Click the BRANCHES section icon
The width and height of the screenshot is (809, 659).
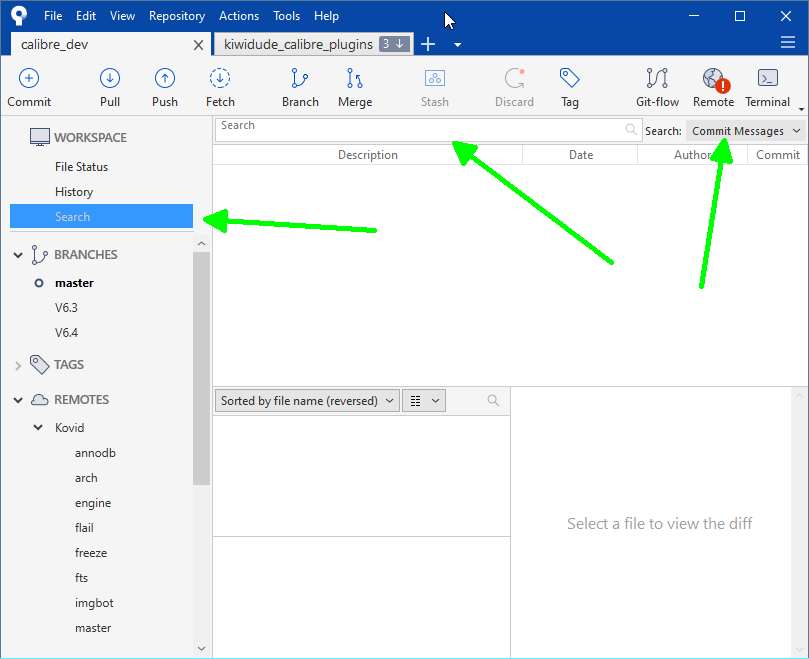click(39, 255)
